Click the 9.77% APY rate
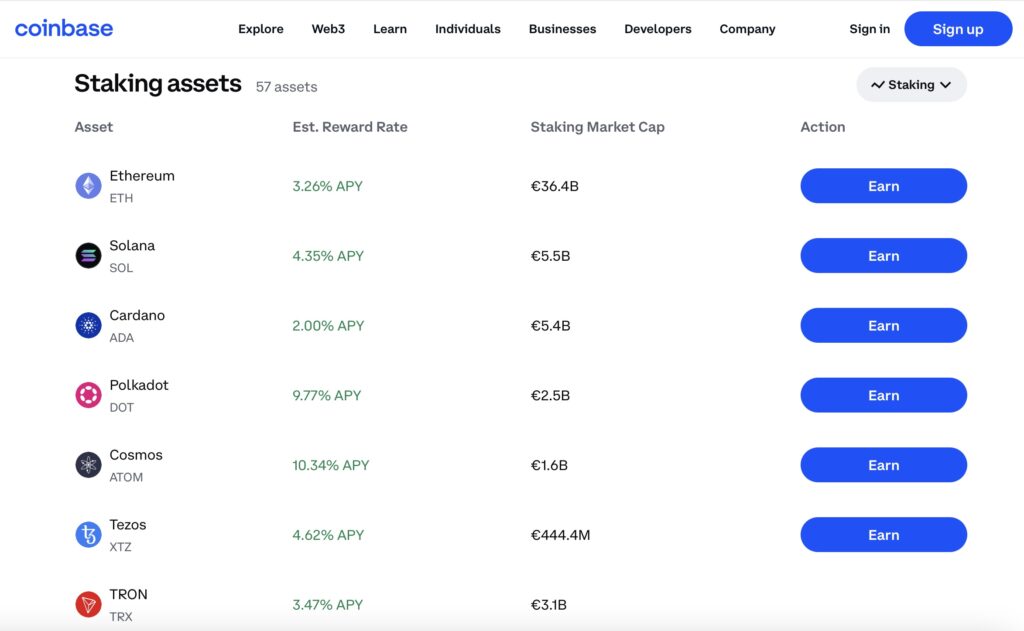Screen dimensions: 1024x631 click(327, 396)
